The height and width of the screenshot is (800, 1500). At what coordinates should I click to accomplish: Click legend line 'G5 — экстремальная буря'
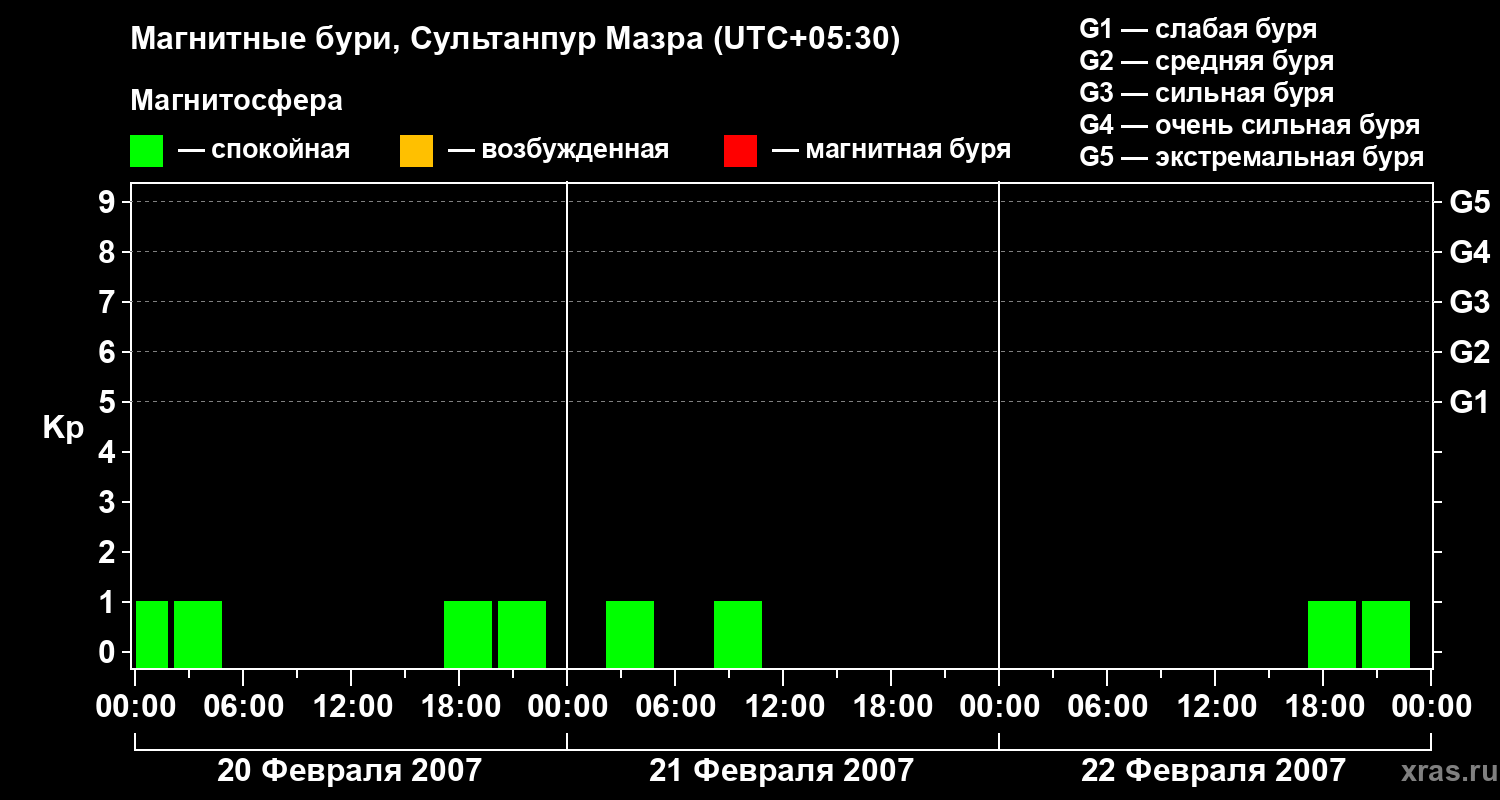pyautogui.click(x=1252, y=157)
